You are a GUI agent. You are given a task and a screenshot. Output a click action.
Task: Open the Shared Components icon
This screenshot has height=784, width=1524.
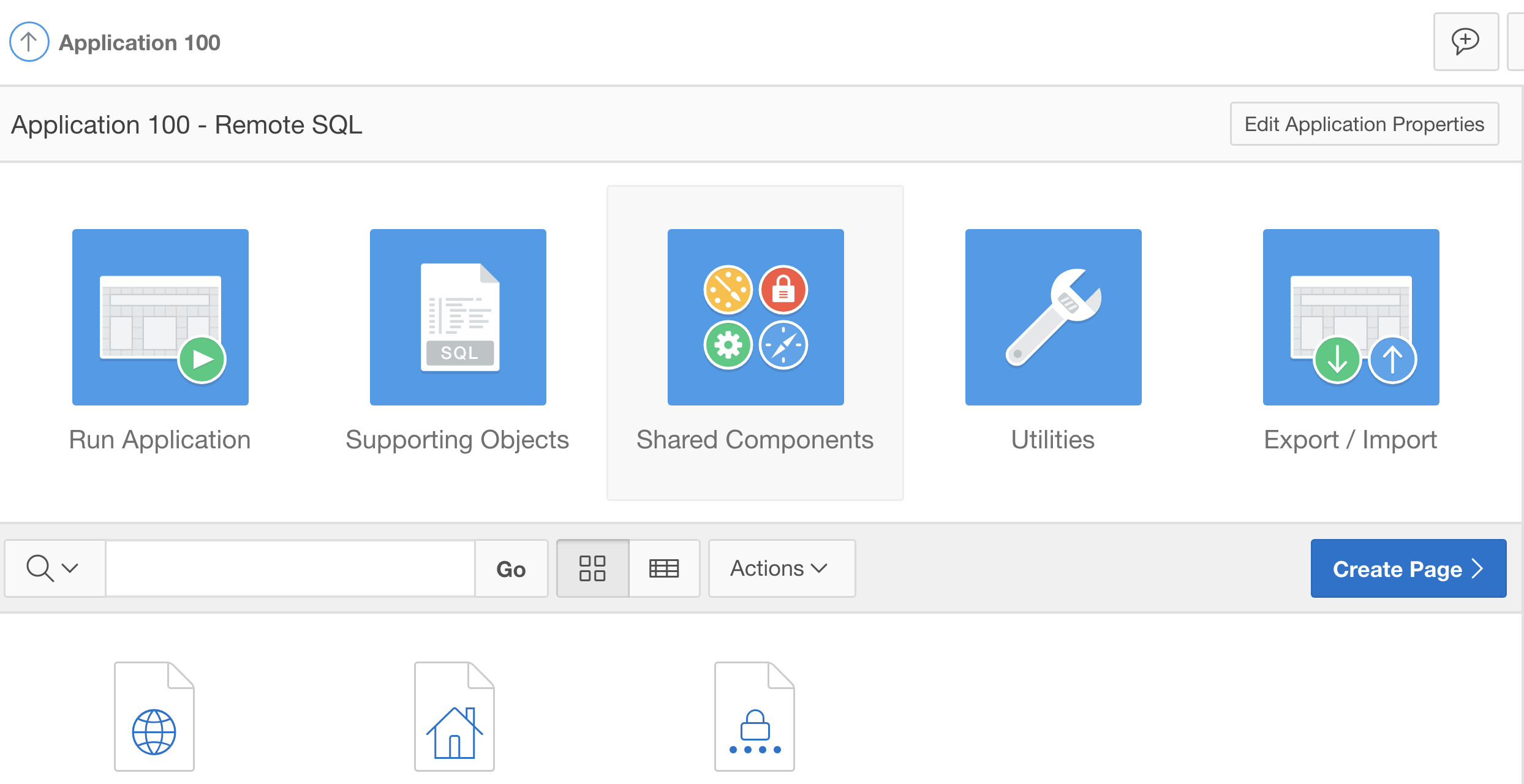pos(755,317)
